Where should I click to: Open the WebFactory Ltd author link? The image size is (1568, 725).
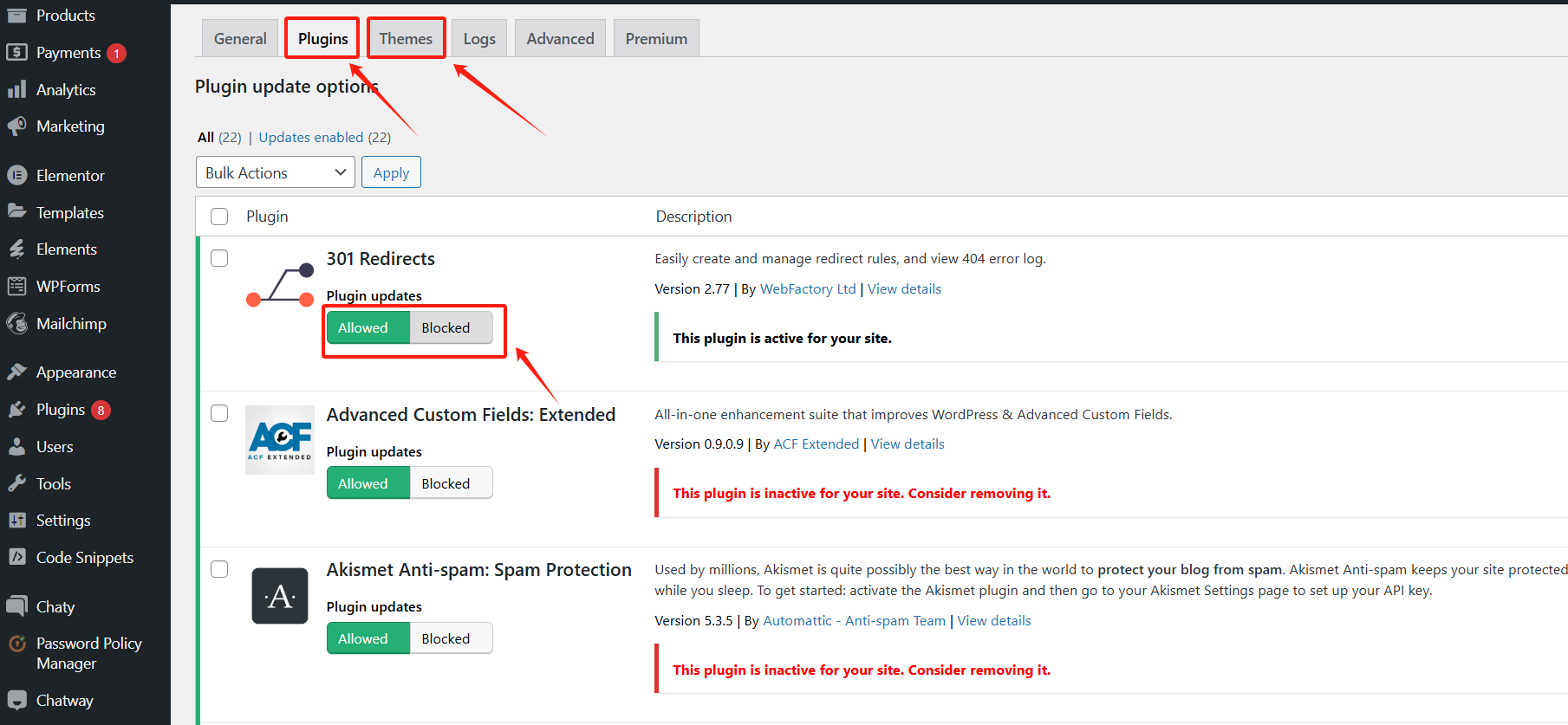pos(808,289)
